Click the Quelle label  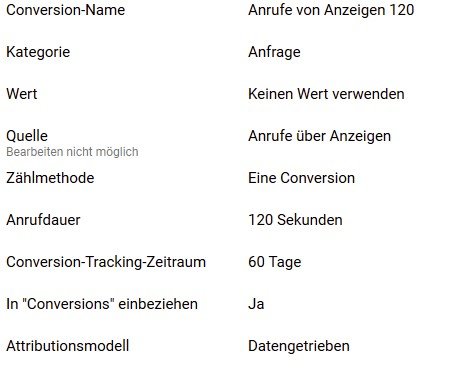coord(27,136)
